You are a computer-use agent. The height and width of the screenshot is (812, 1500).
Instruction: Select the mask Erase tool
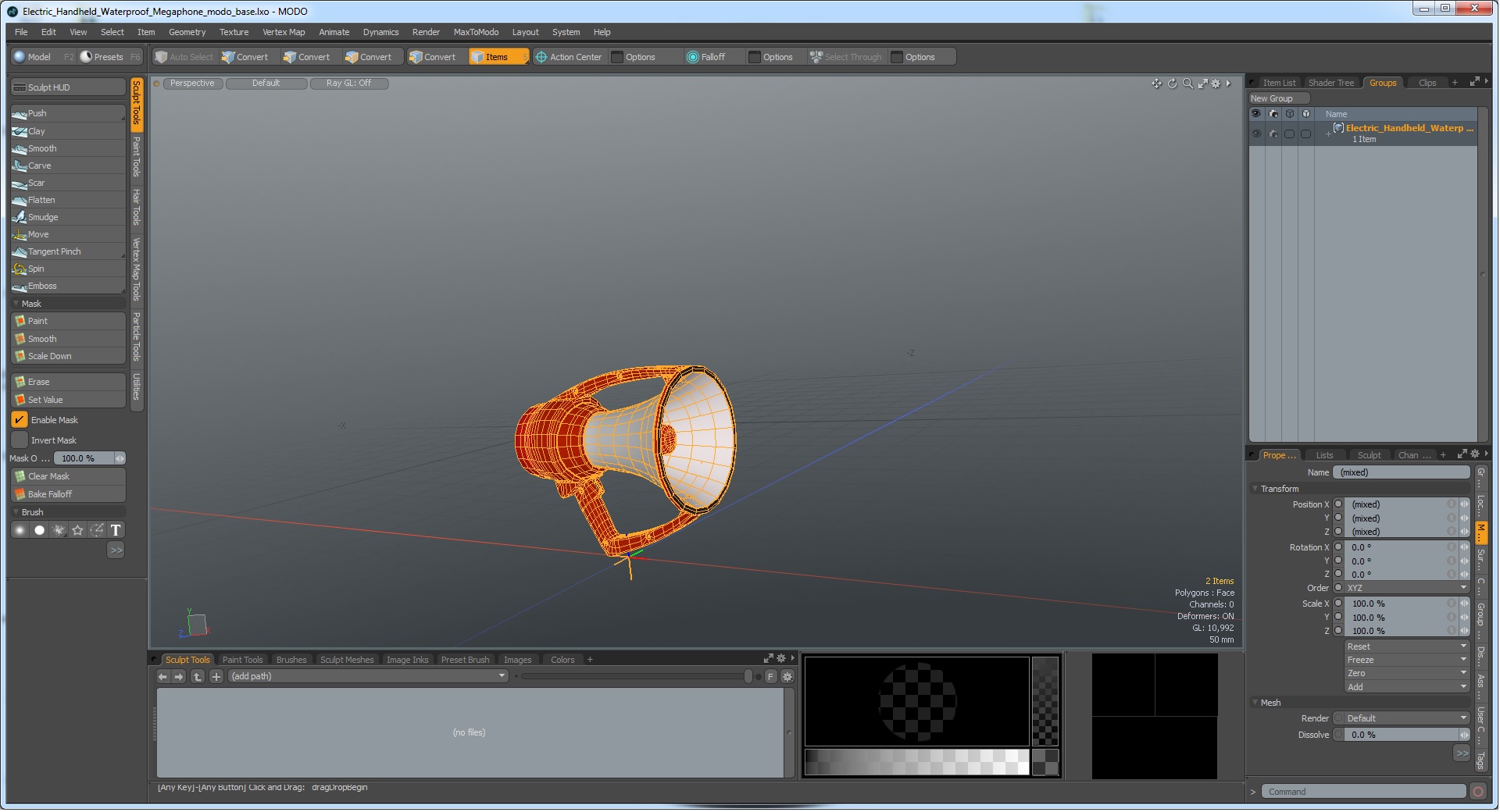[x=68, y=382]
